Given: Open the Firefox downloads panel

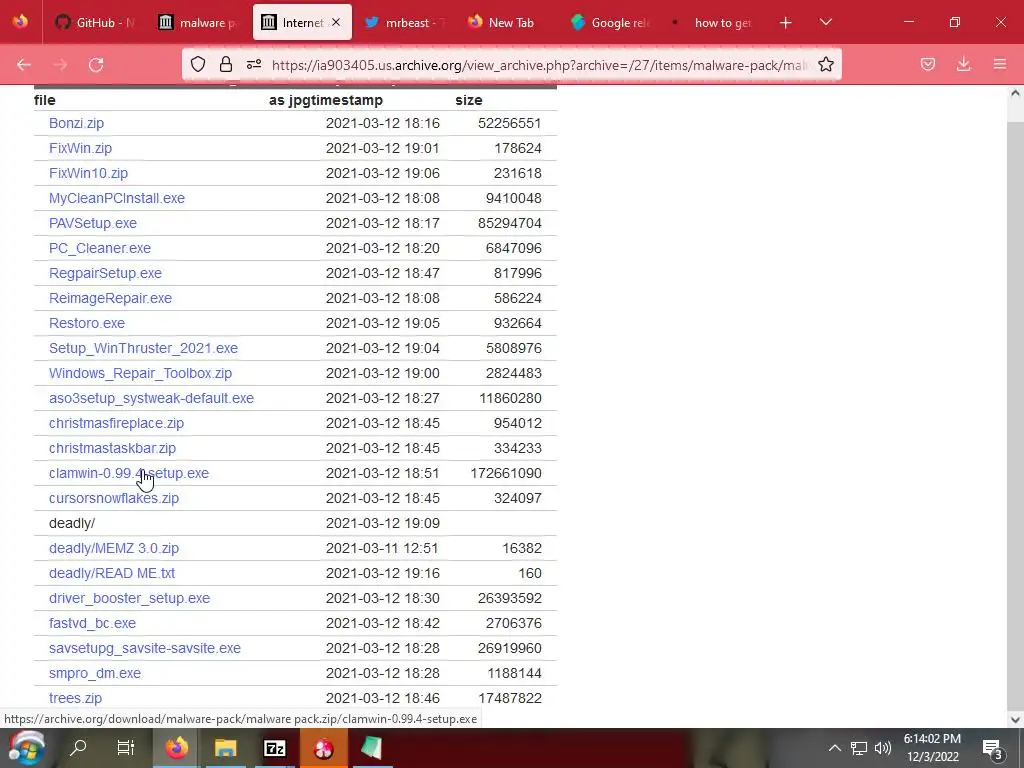Looking at the screenshot, I should tap(963, 64).
